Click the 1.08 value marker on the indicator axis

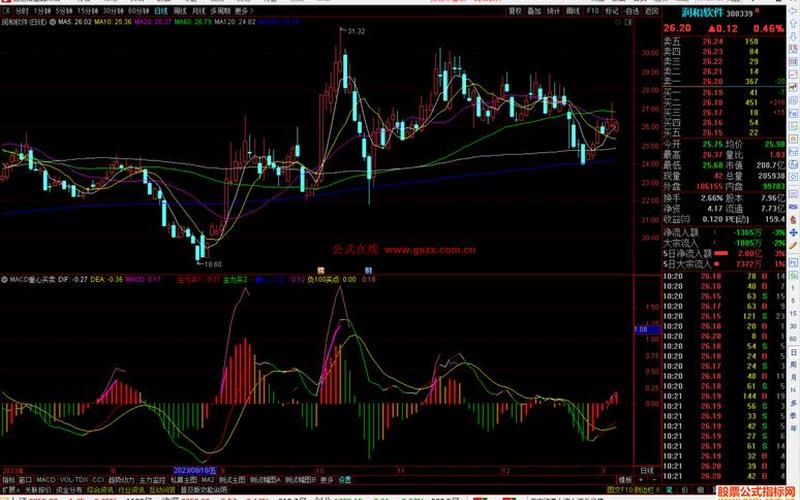pyautogui.click(x=641, y=328)
